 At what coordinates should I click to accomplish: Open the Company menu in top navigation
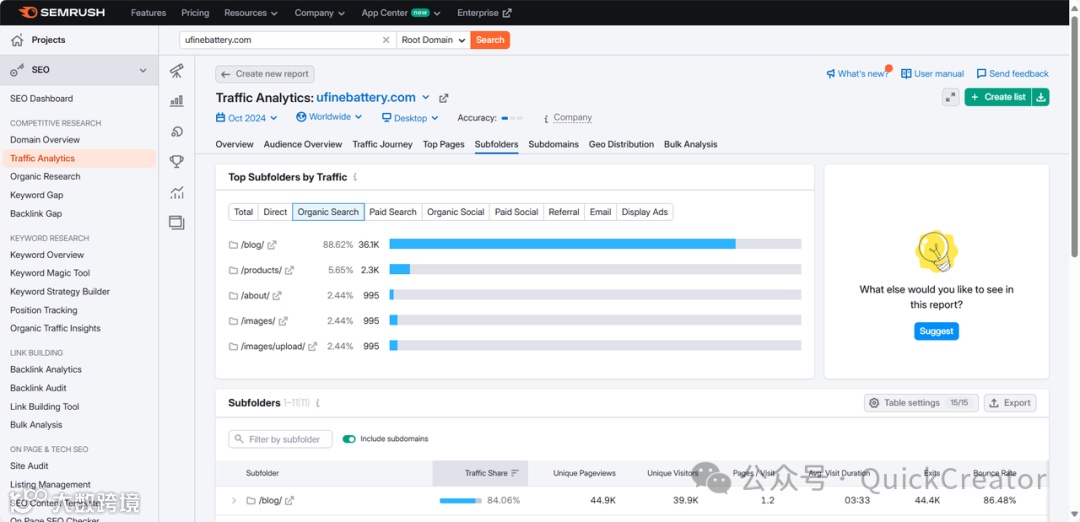click(320, 12)
